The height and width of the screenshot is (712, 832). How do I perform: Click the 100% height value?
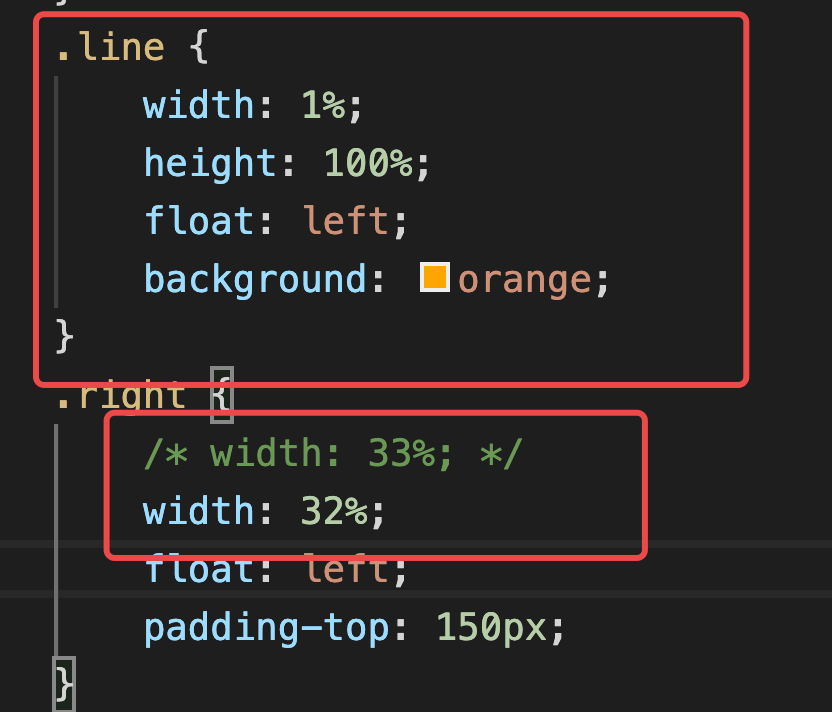pyautogui.click(x=367, y=162)
